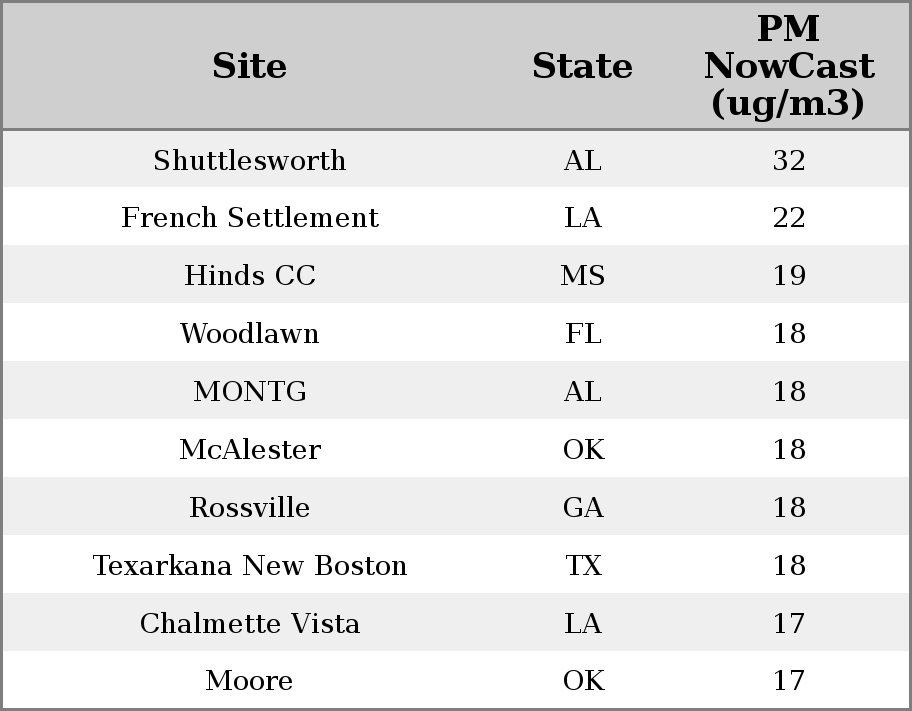
Task: Select the French Settlement site cell
Action: point(250,218)
